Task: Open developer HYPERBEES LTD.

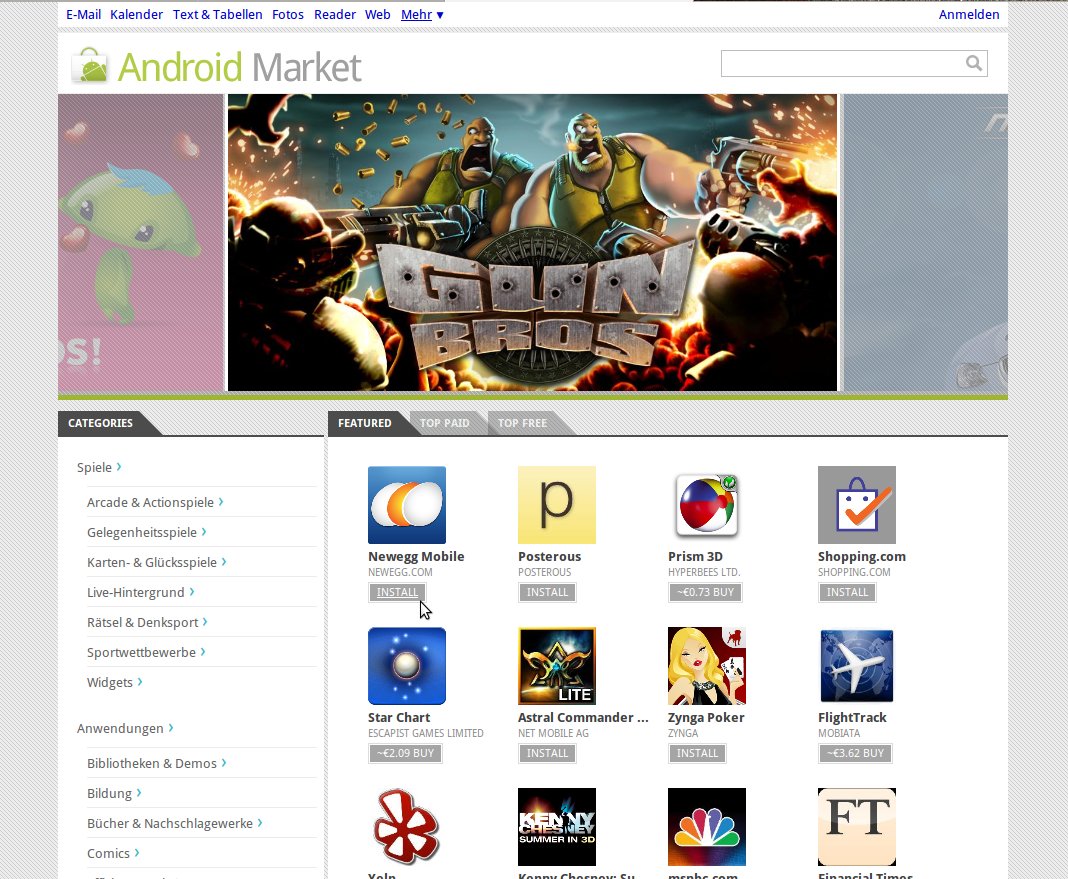Action: point(704,573)
